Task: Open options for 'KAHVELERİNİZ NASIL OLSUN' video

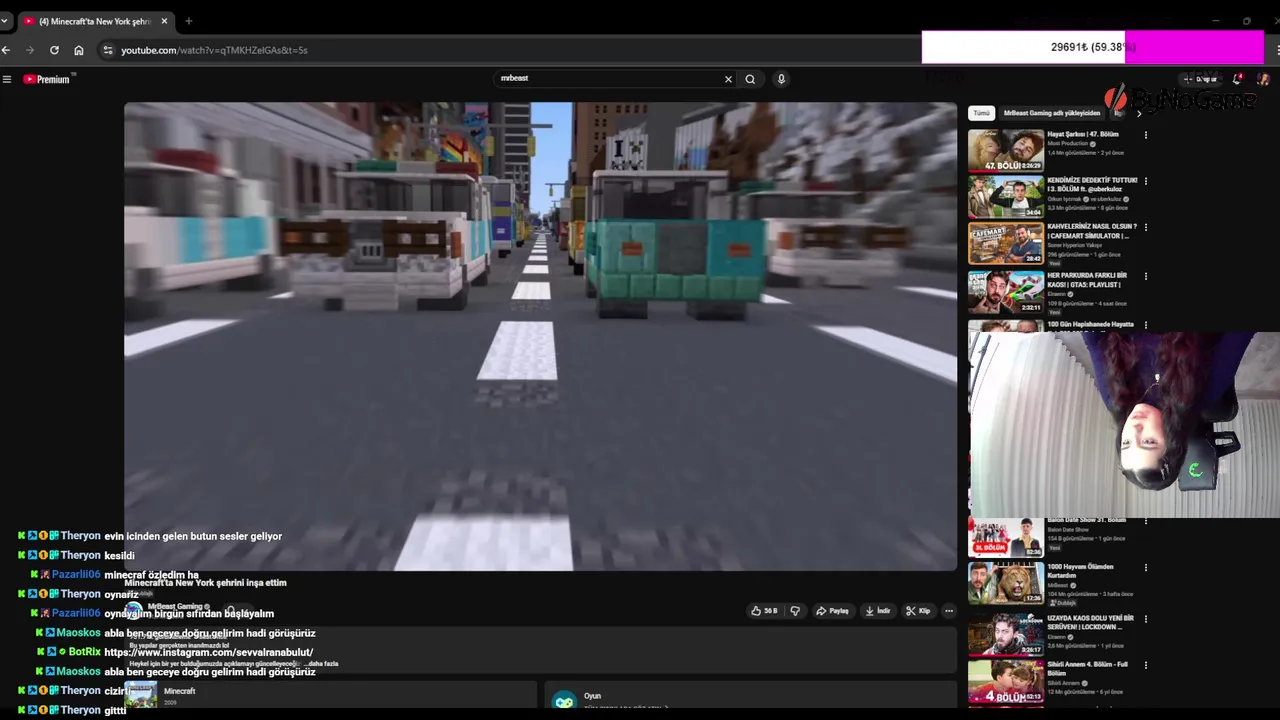Action: click(1146, 227)
